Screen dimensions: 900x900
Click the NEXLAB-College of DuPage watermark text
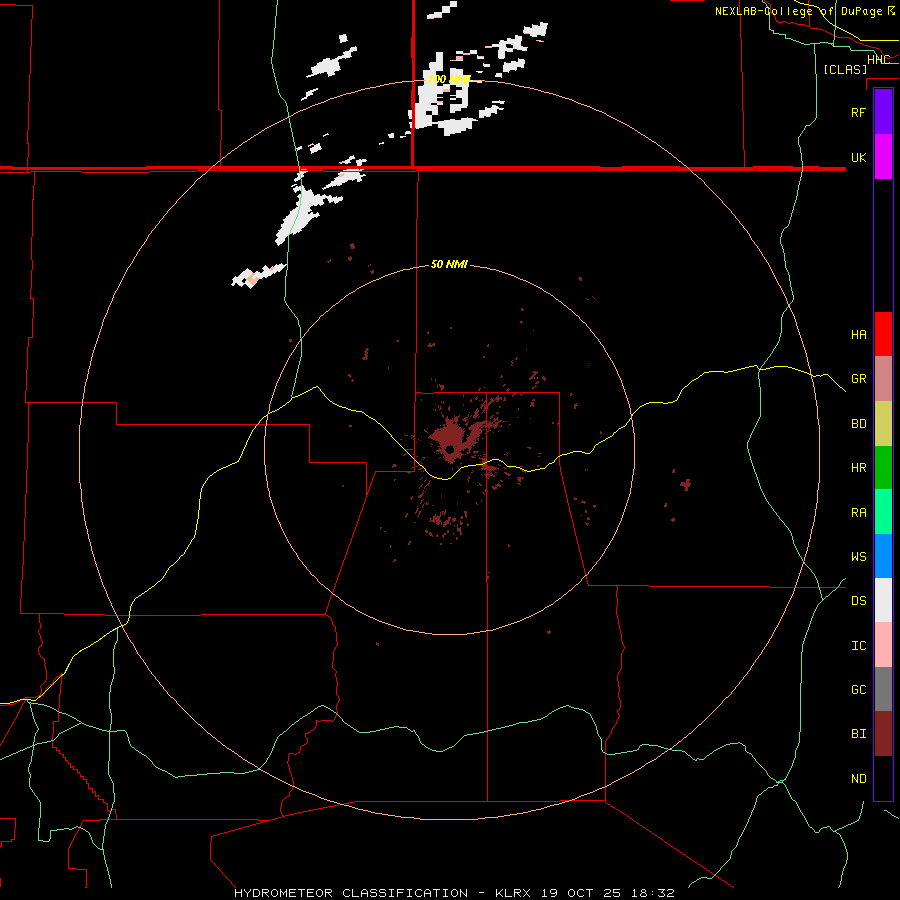point(798,11)
